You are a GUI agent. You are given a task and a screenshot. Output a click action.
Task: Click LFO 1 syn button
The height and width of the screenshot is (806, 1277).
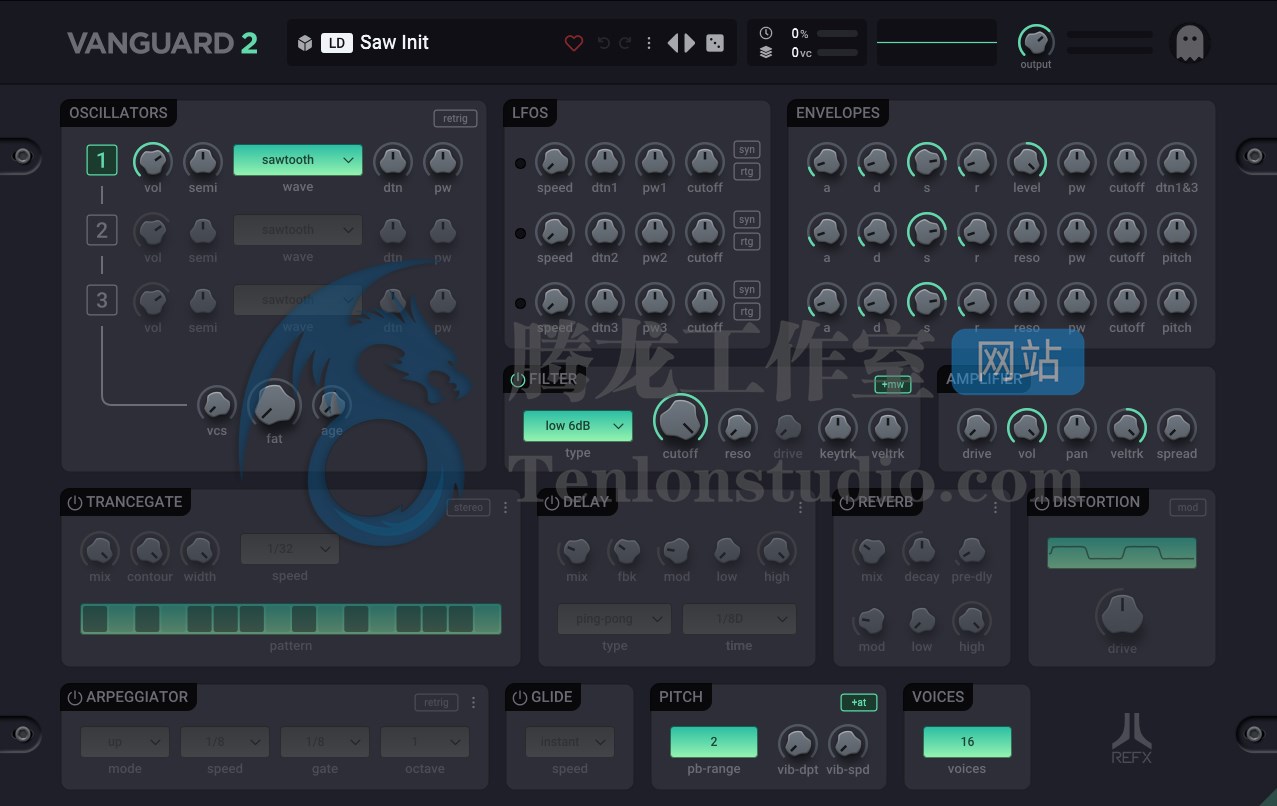(x=747, y=149)
